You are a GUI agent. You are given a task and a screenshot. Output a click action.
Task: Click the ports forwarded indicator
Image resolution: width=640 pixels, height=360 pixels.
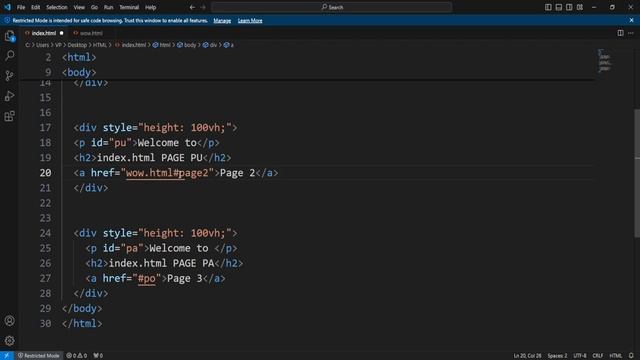[x=98, y=356]
